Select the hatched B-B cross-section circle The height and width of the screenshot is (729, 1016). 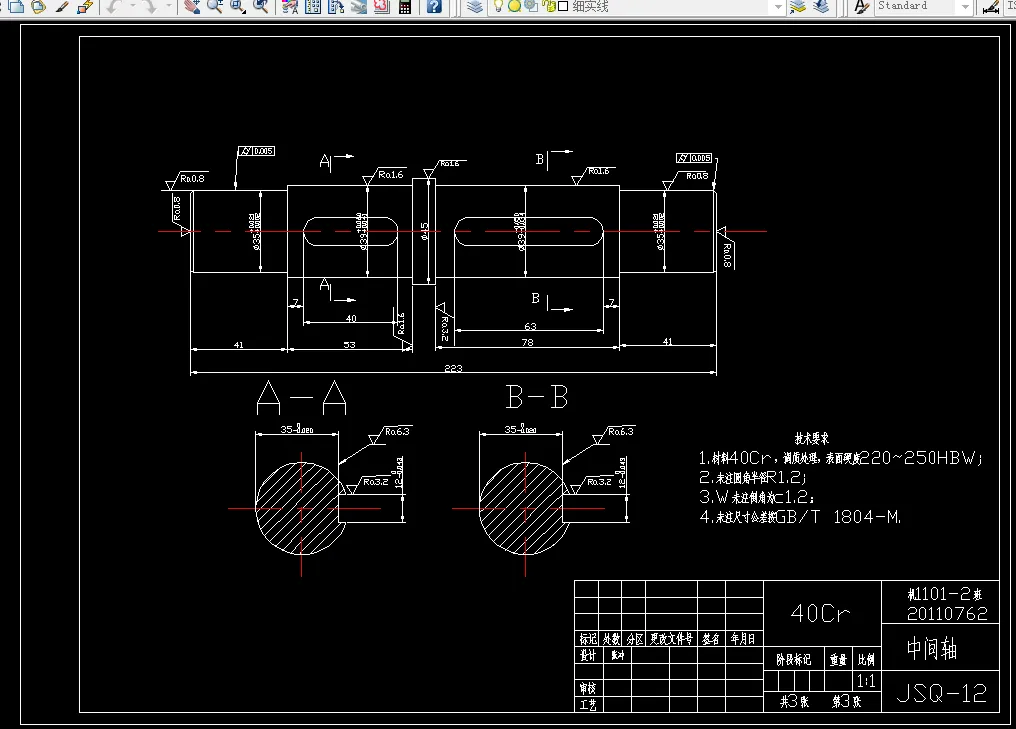(524, 509)
